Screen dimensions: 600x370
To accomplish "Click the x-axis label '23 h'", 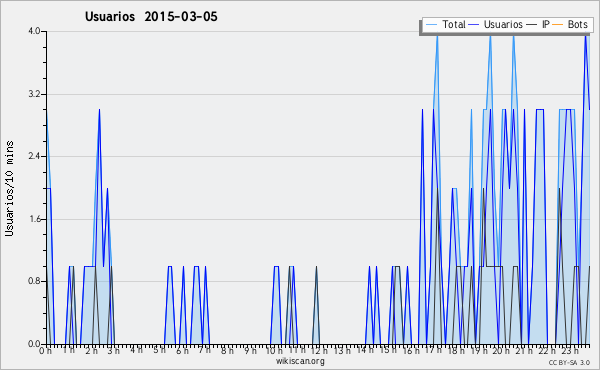I will point(569,350).
